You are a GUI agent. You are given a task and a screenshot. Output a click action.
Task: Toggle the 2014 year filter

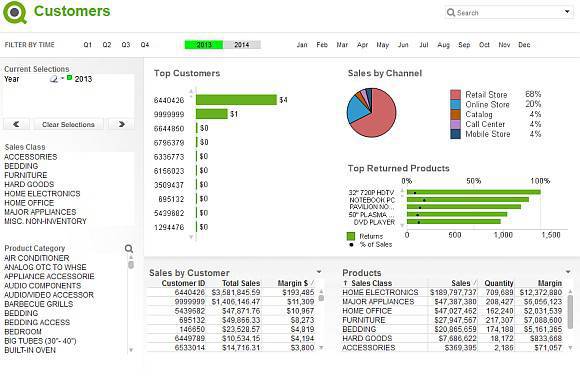242,45
